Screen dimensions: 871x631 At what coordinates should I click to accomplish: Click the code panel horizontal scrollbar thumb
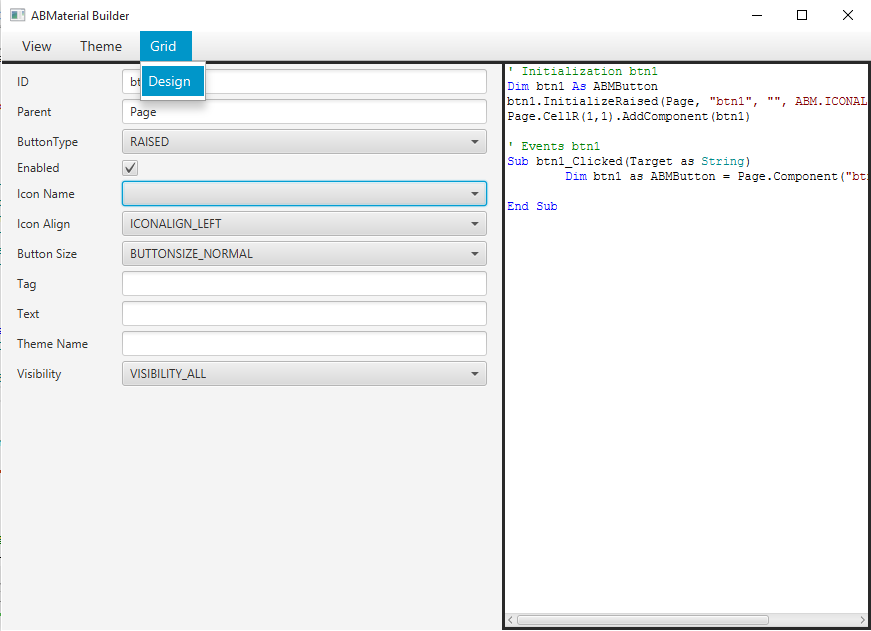click(x=643, y=620)
